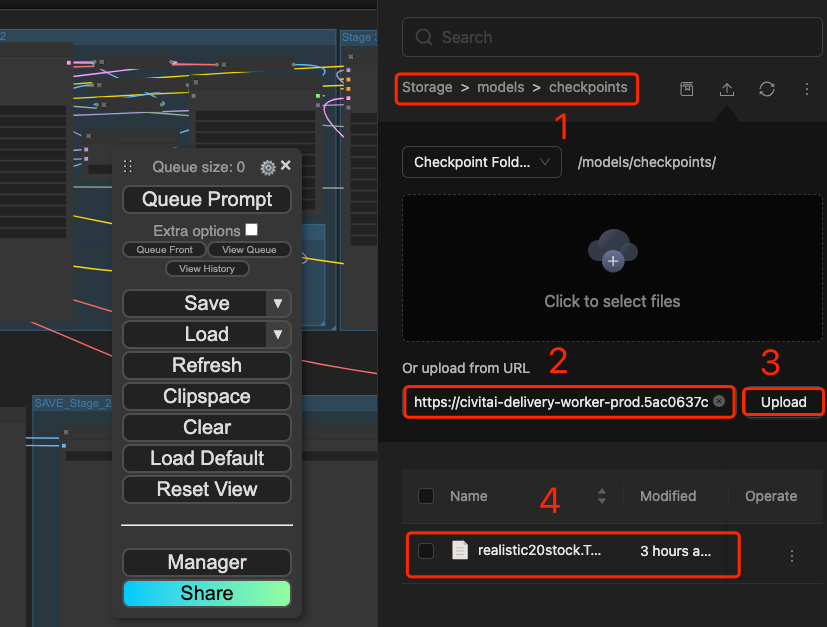Click the sort arrows in the Name column
Screen dimensions: 827x627
point(602,496)
